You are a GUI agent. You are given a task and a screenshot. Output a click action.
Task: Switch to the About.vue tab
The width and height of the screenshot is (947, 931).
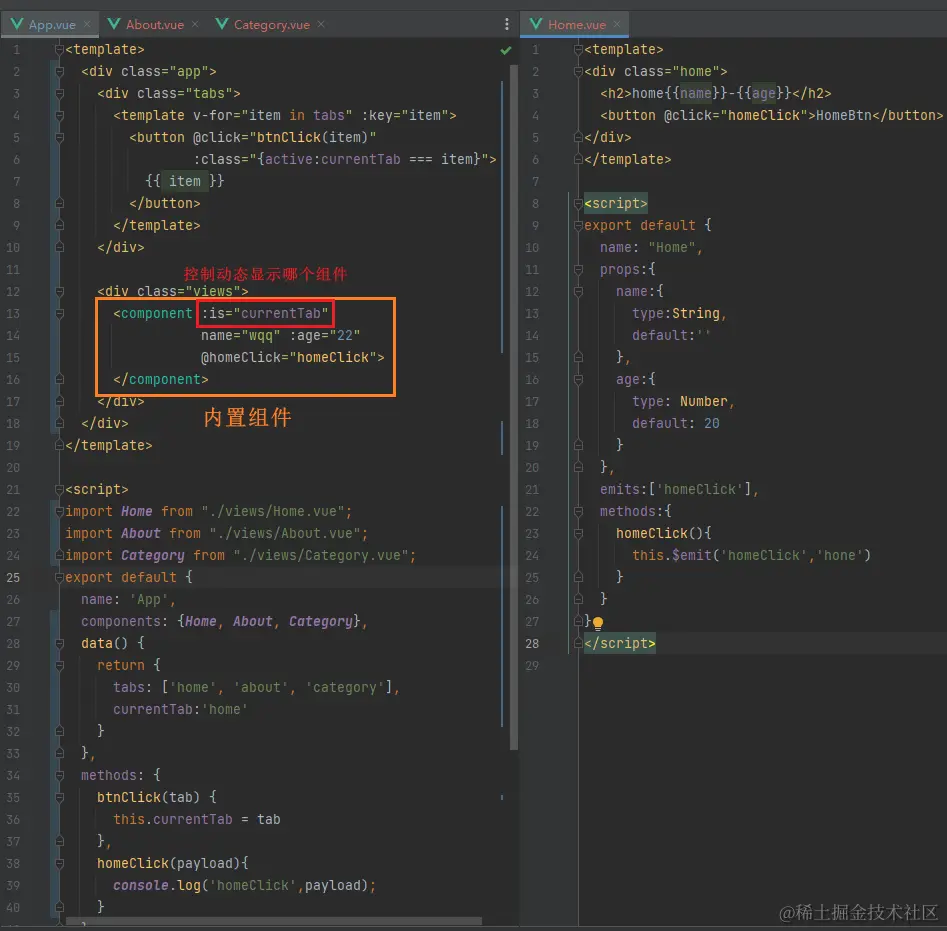146,25
